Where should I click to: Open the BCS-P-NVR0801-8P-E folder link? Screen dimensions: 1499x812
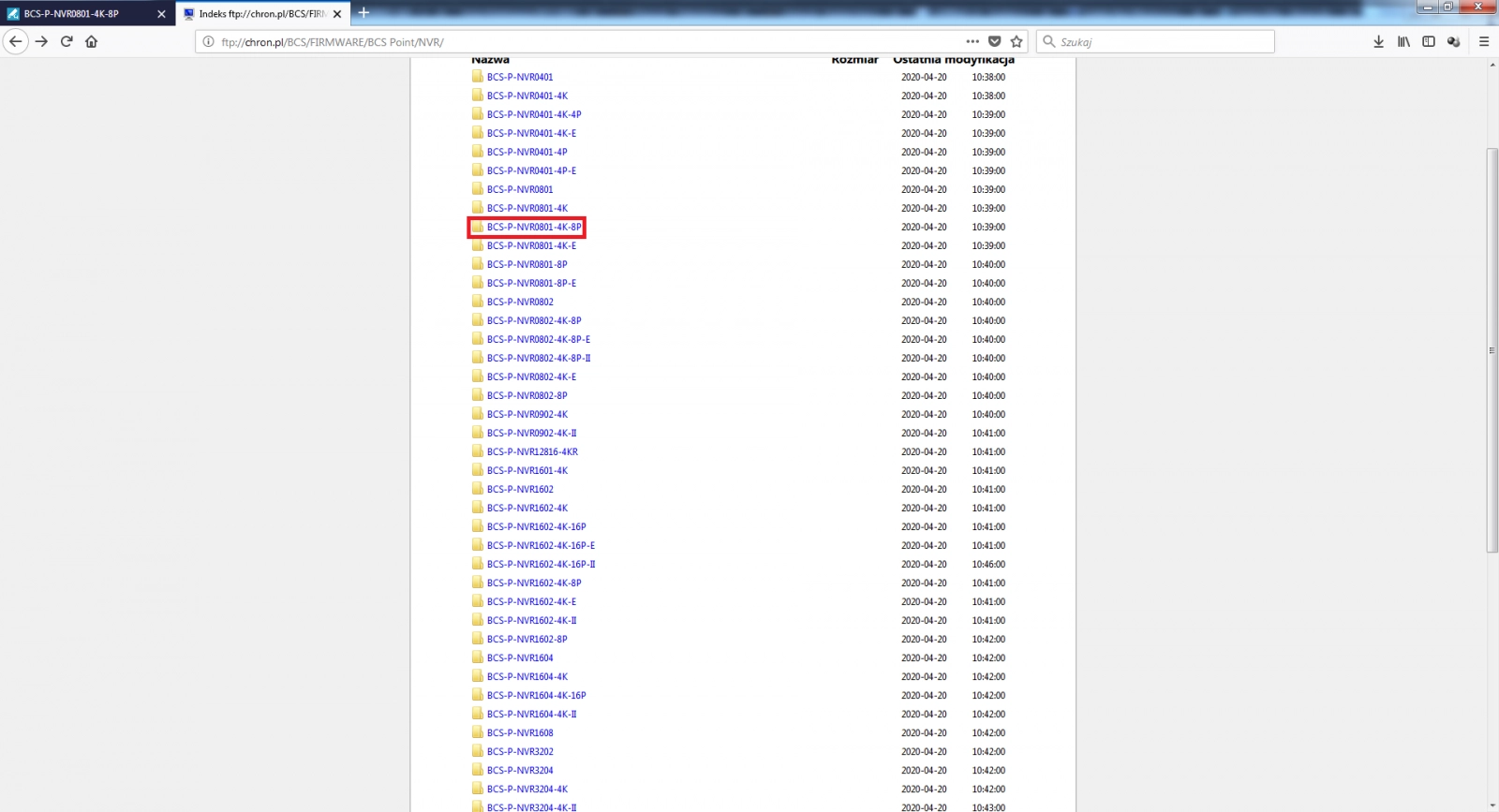(x=532, y=283)
